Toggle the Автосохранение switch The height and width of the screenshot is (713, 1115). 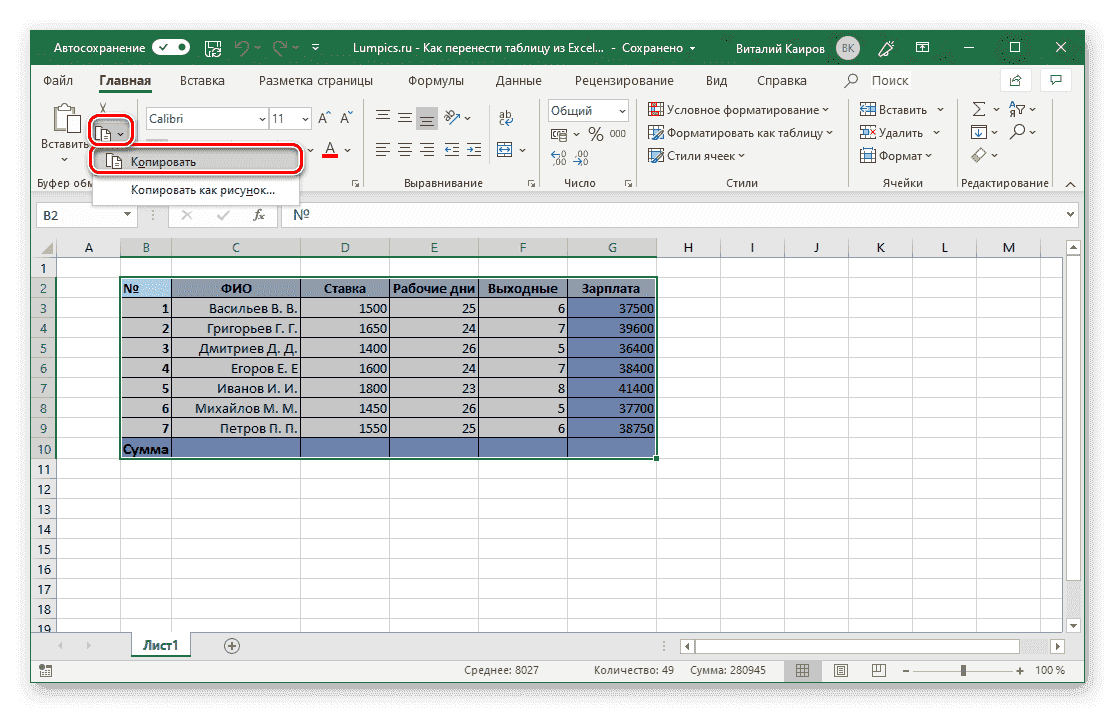[169, 47]
